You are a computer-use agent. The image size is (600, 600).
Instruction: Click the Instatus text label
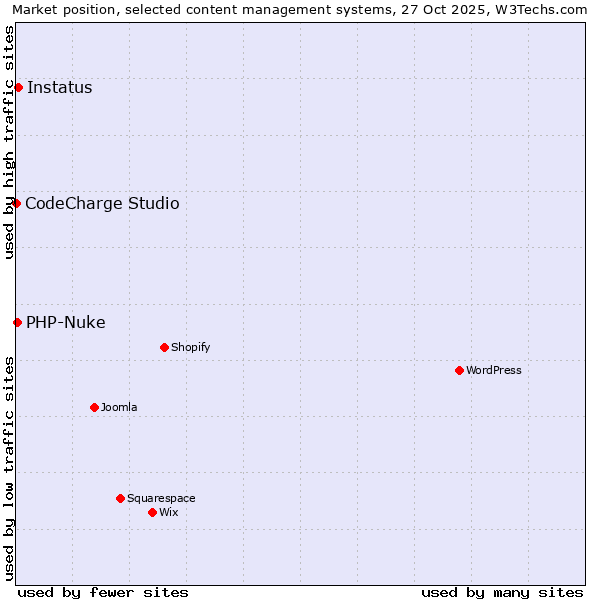(x=59, y=88)
